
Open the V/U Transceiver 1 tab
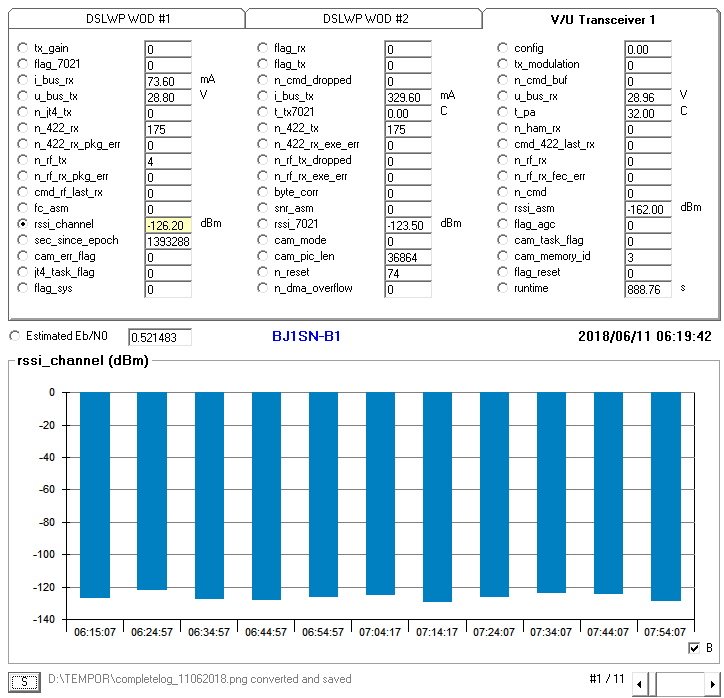point(602,19)
